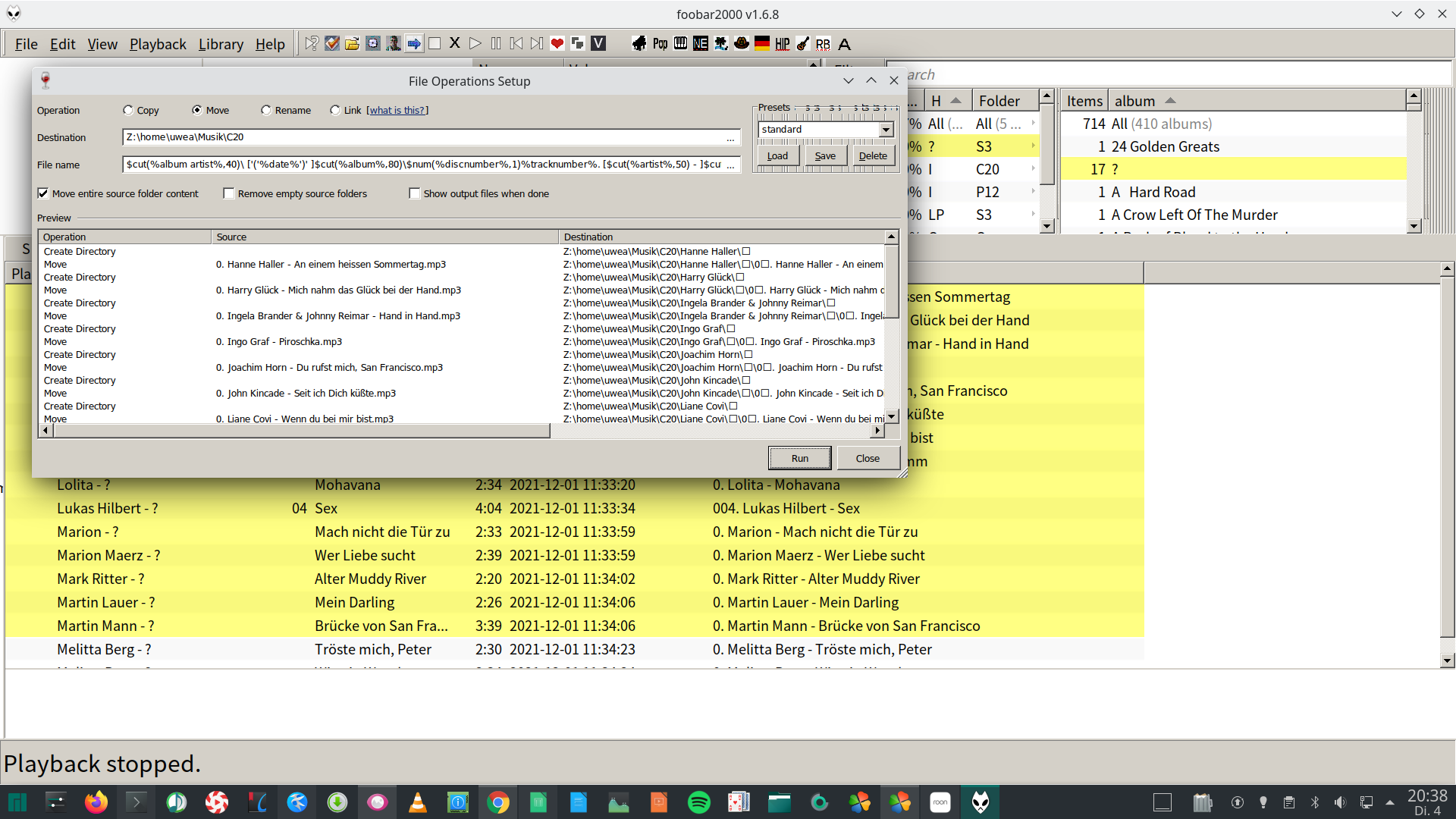Expand the C20 folder row arrow
Screen dimensions: 1456x819
tap(1033, 169)
